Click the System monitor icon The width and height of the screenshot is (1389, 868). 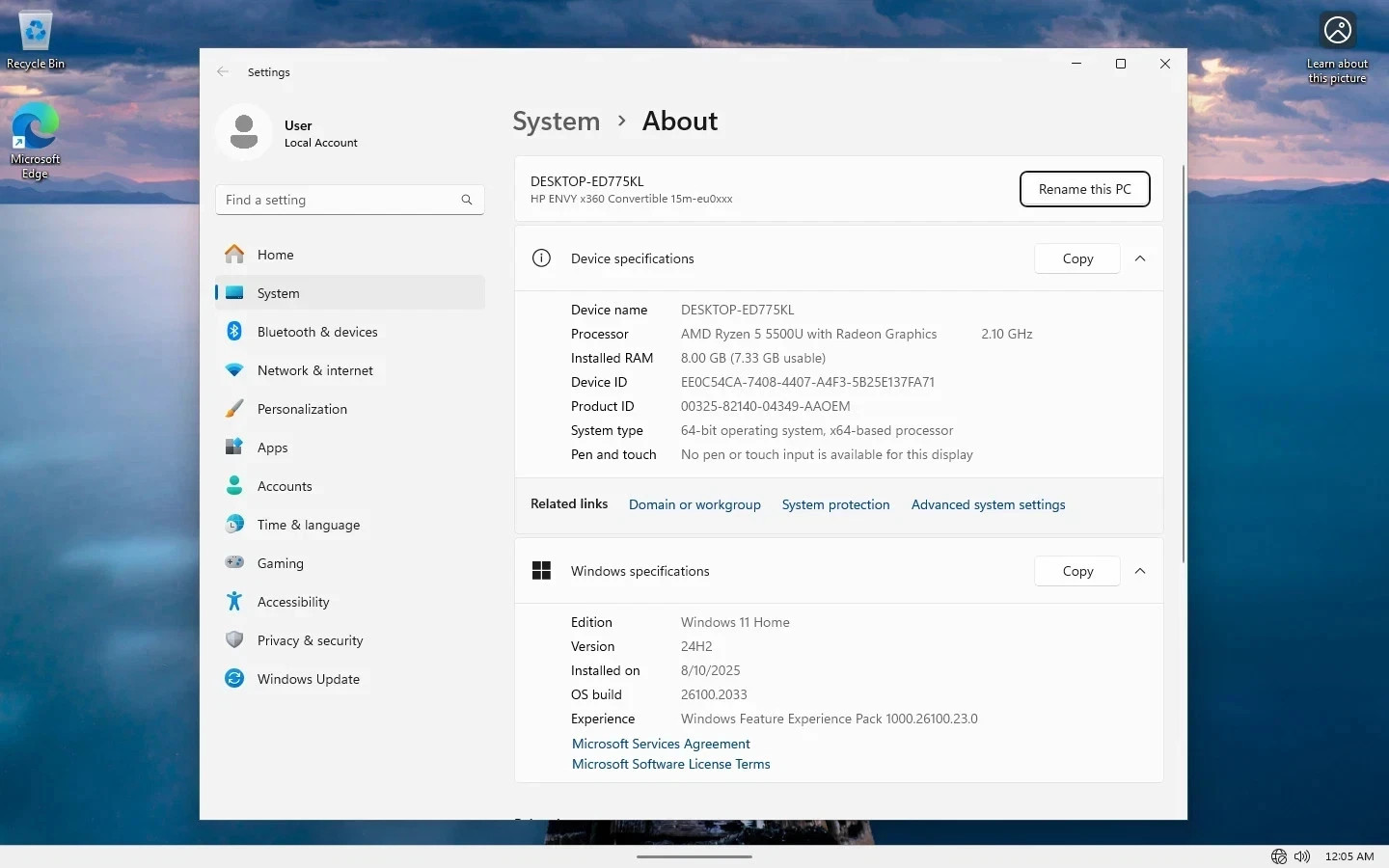[x=234, y=292]
